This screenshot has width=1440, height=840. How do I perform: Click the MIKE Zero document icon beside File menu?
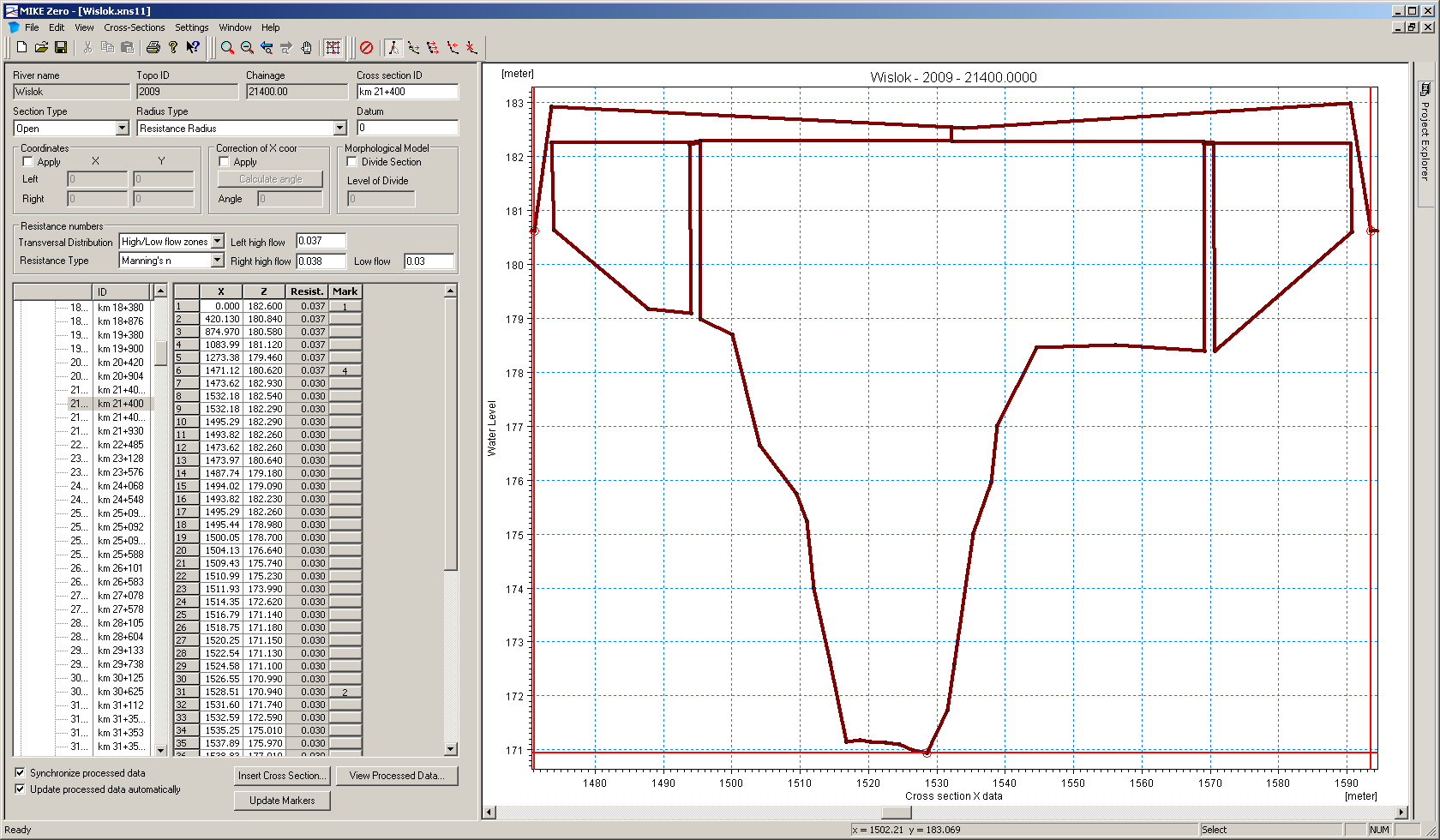pyautogui.click(x=13, y=27)
